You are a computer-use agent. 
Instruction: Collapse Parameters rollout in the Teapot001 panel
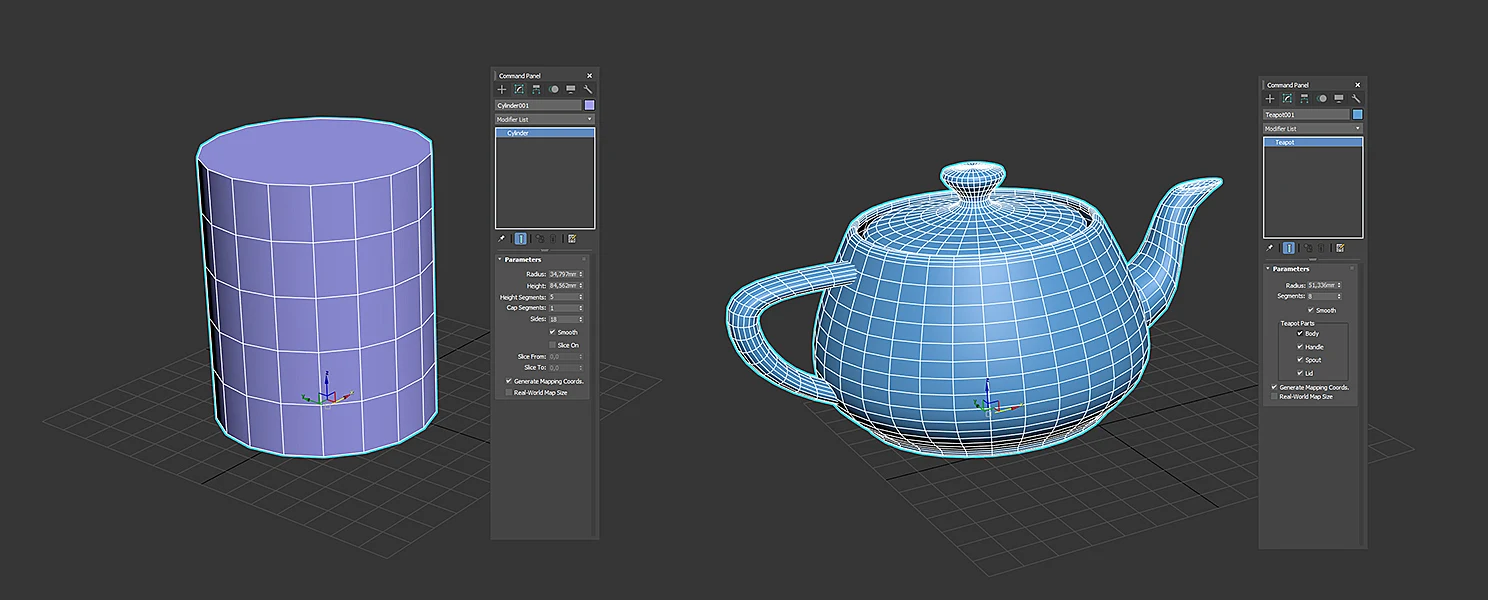pyautogui.click(x=1291, y=269)
